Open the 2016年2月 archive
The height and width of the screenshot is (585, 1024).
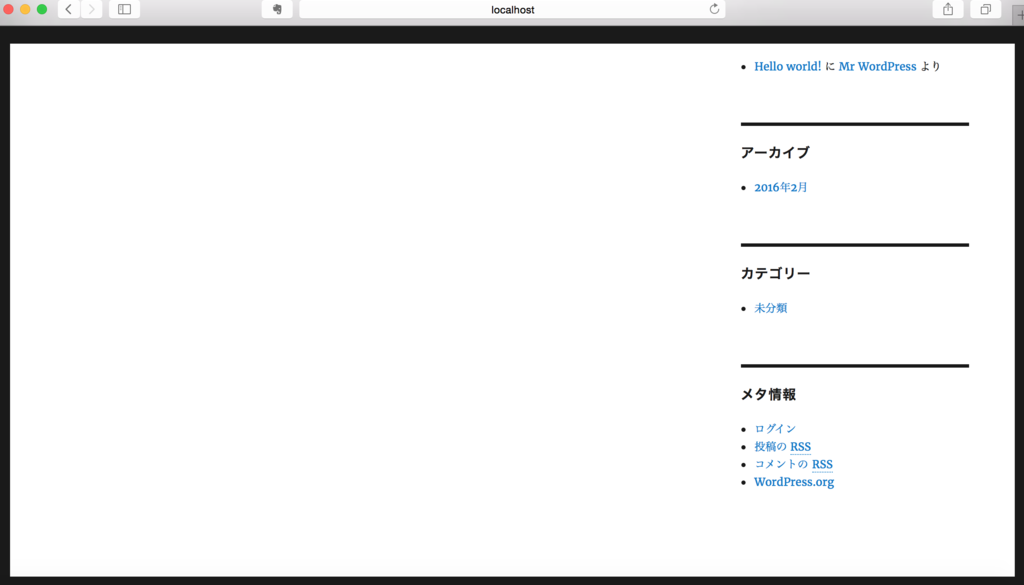780,187
